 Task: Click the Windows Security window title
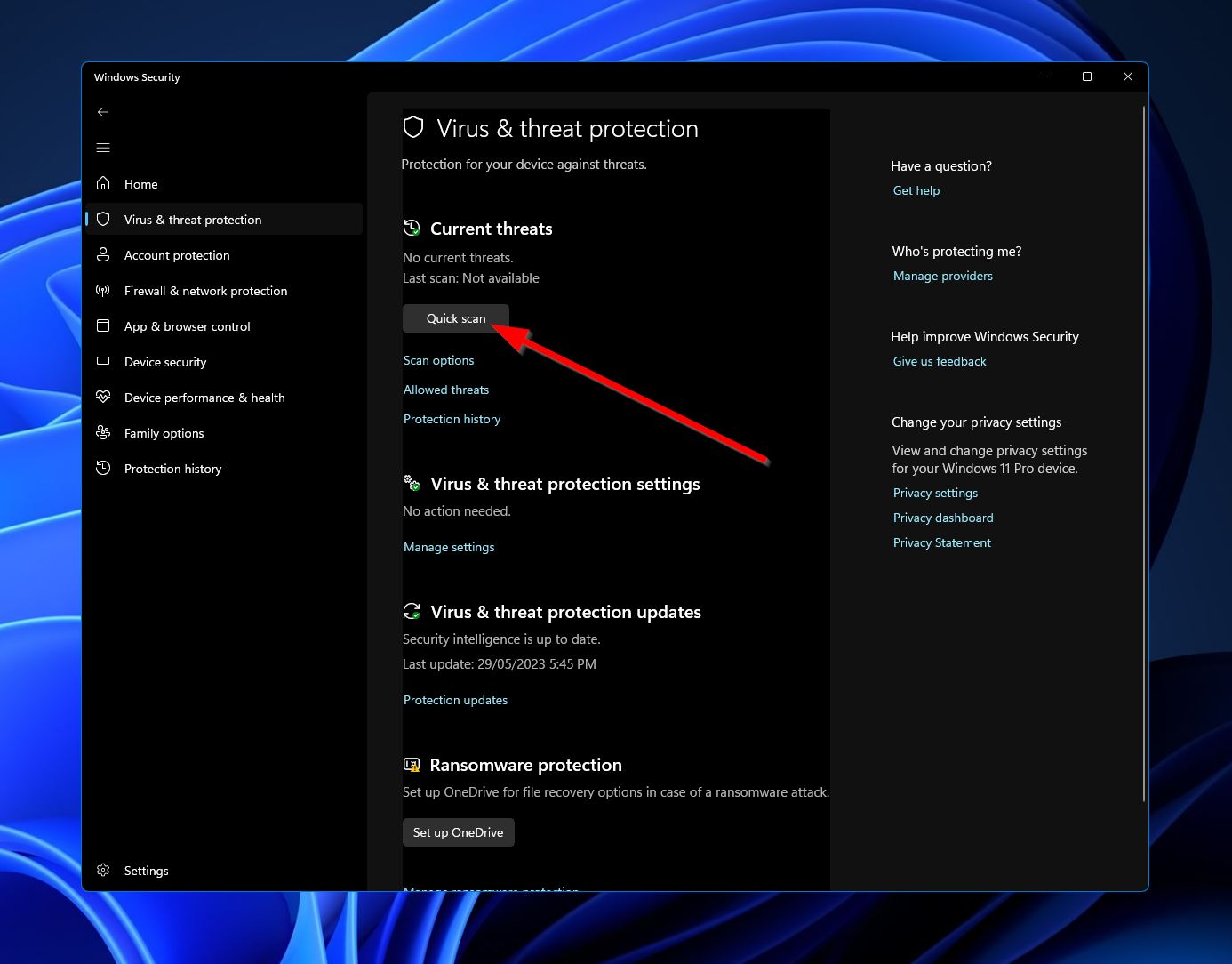pyautogui.click(x=137, y=77)
